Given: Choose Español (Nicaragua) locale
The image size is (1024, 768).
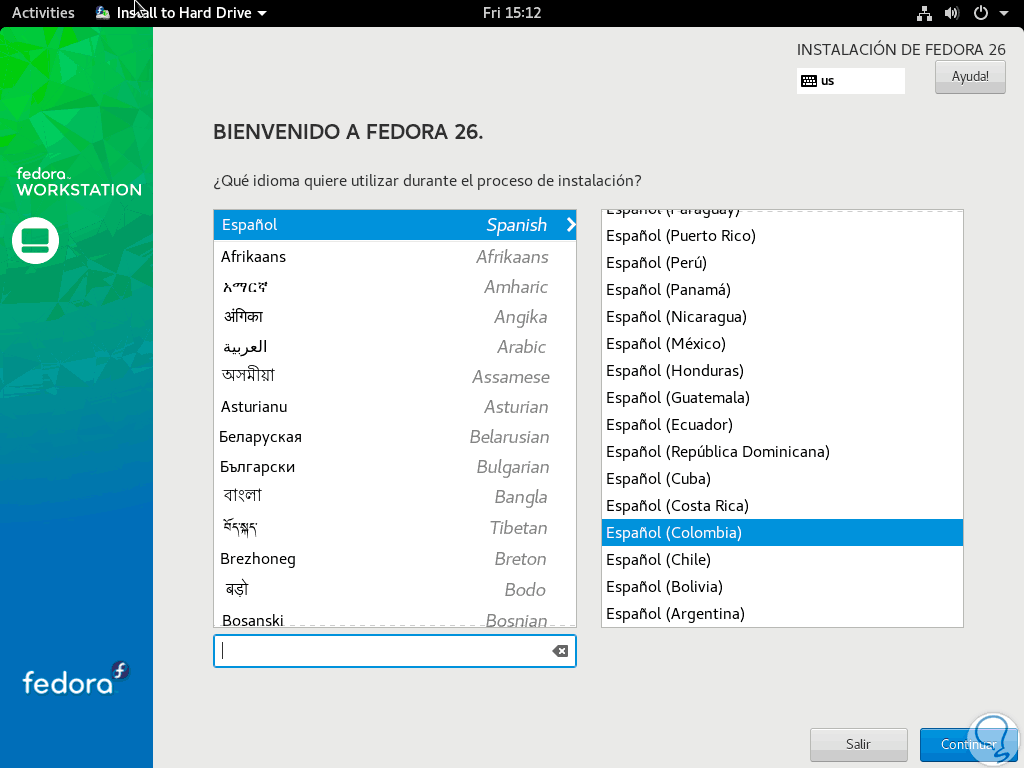Looking at the screenshot, I should [x=782, y=317].
